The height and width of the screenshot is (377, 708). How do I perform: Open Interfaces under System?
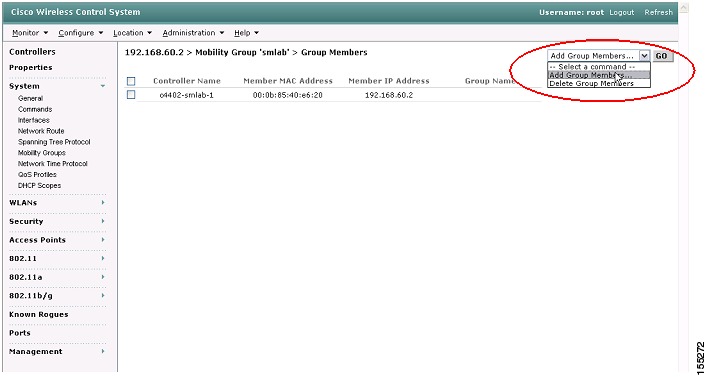point(33,120)
